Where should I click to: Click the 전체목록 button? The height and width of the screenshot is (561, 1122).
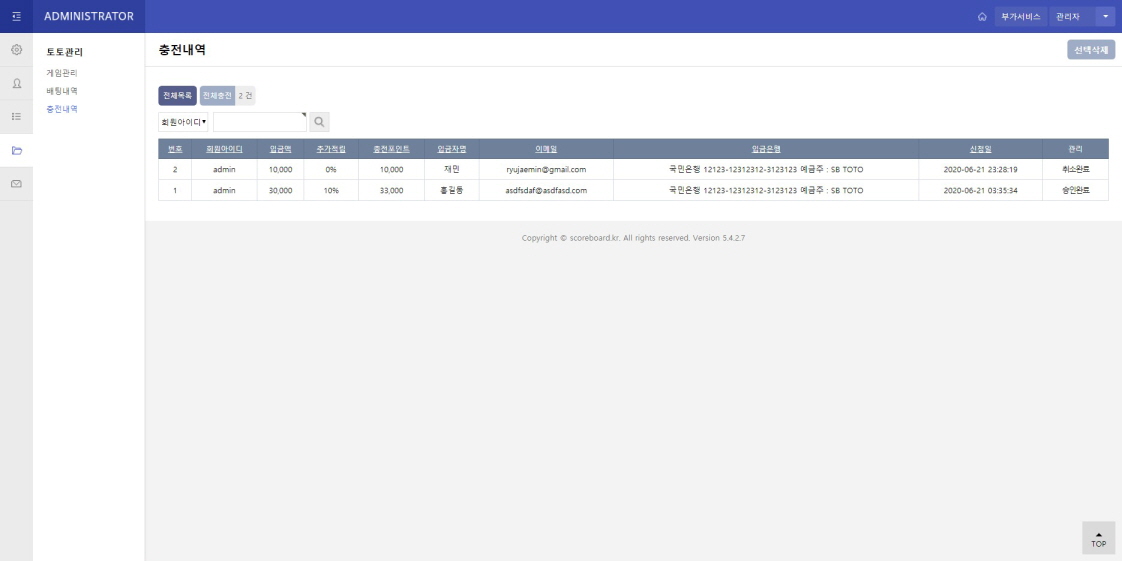click(177, 95)
